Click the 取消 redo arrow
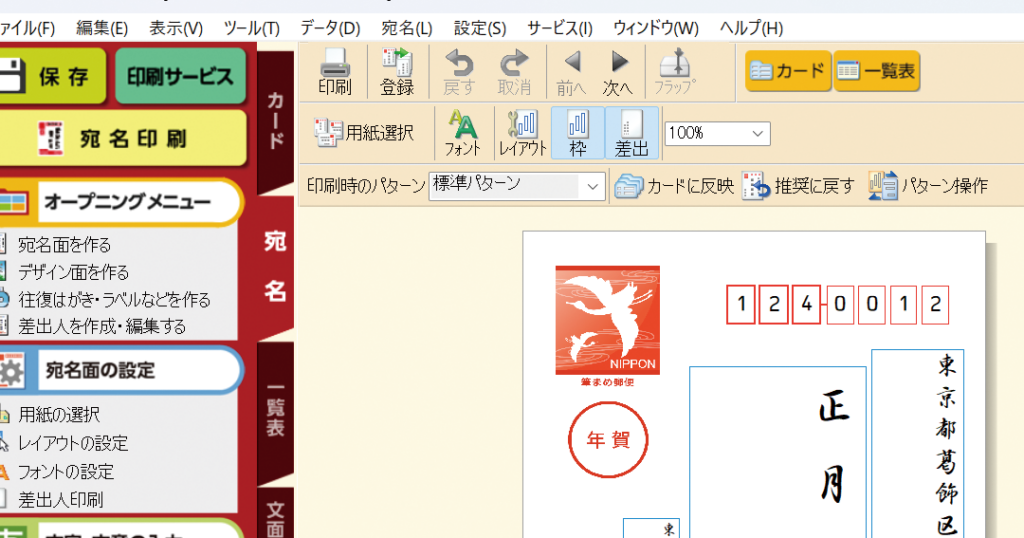This screenshot has height=538, width=1024. tap(514, 71)
